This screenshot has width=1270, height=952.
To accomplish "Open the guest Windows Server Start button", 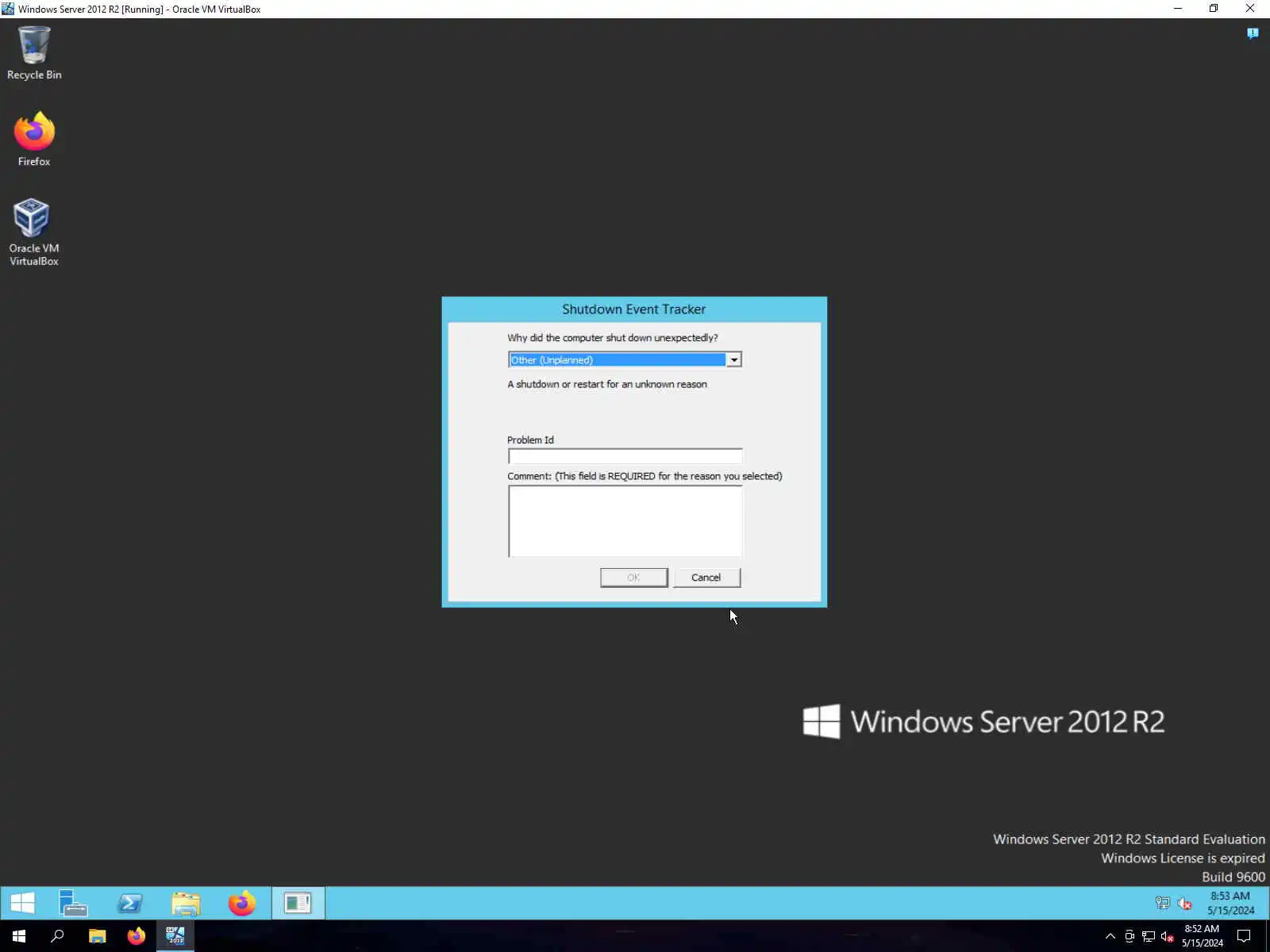I will pos(22,903).
